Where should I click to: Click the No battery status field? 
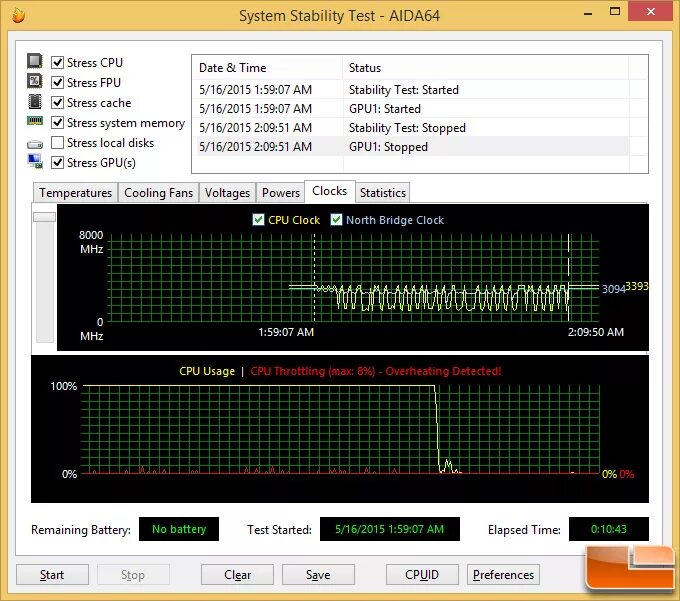coord(179,529)
